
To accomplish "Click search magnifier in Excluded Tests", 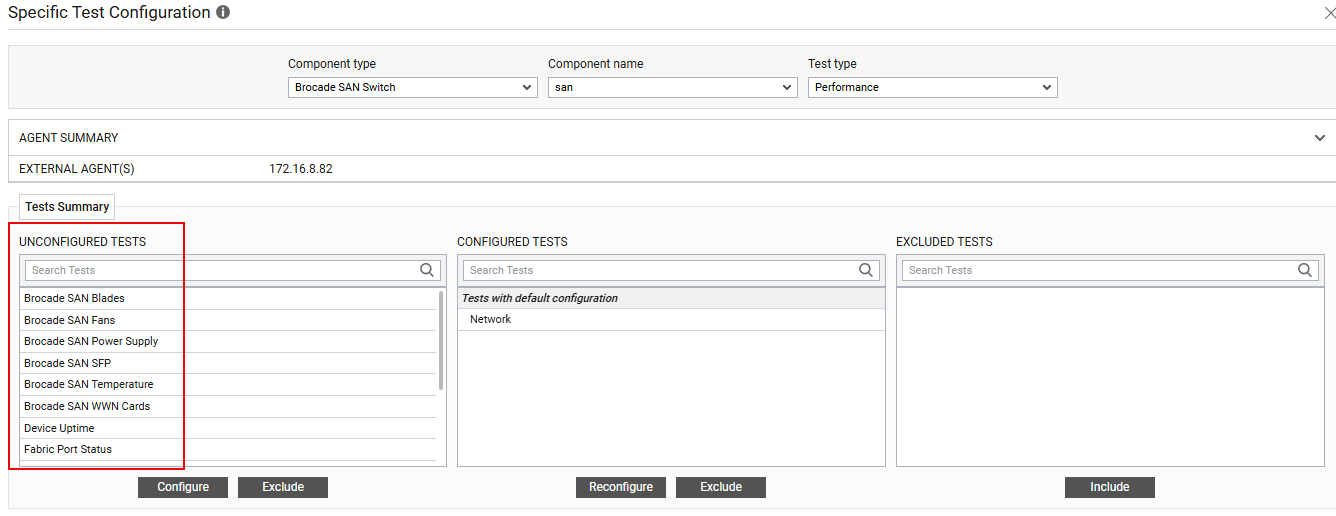I will (1305, 270).
